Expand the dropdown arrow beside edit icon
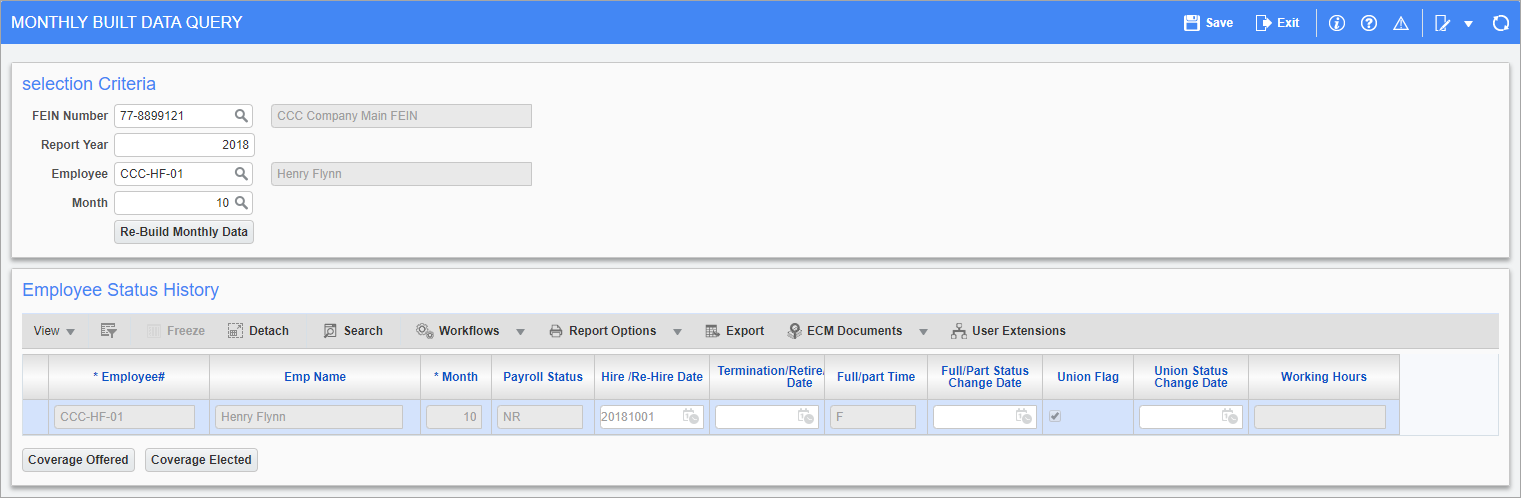 1468,24
